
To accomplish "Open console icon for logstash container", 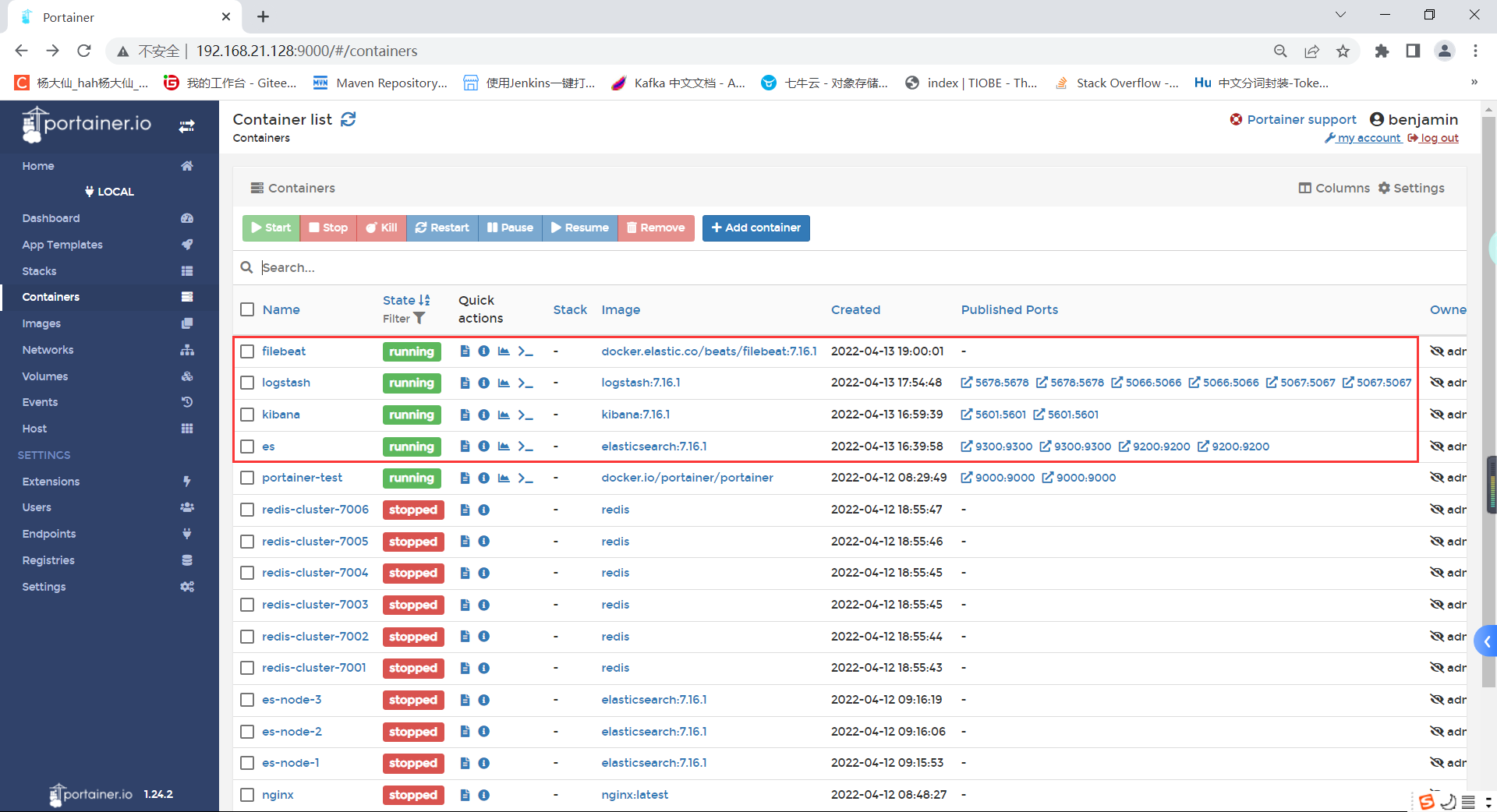I will 526,383.
